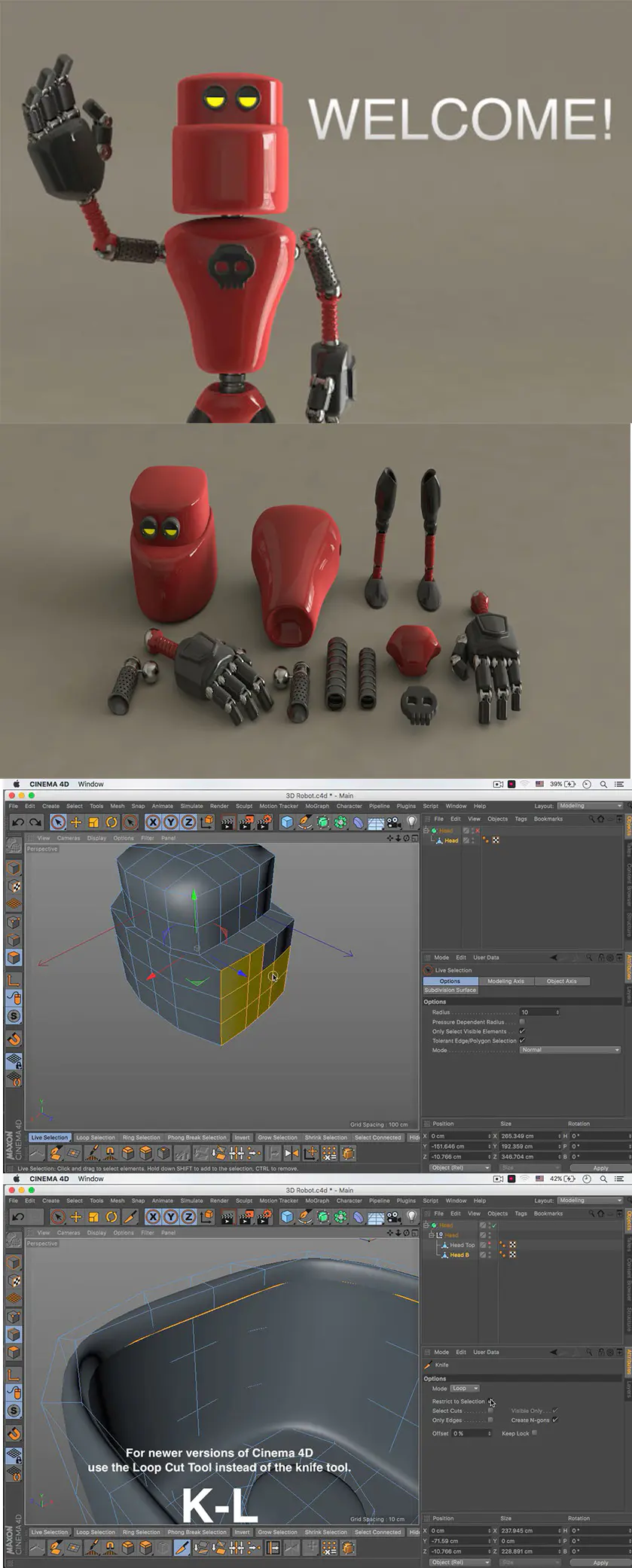
Task: Click Apply button in upper Coordinates panel
Action: point(600,1168)
